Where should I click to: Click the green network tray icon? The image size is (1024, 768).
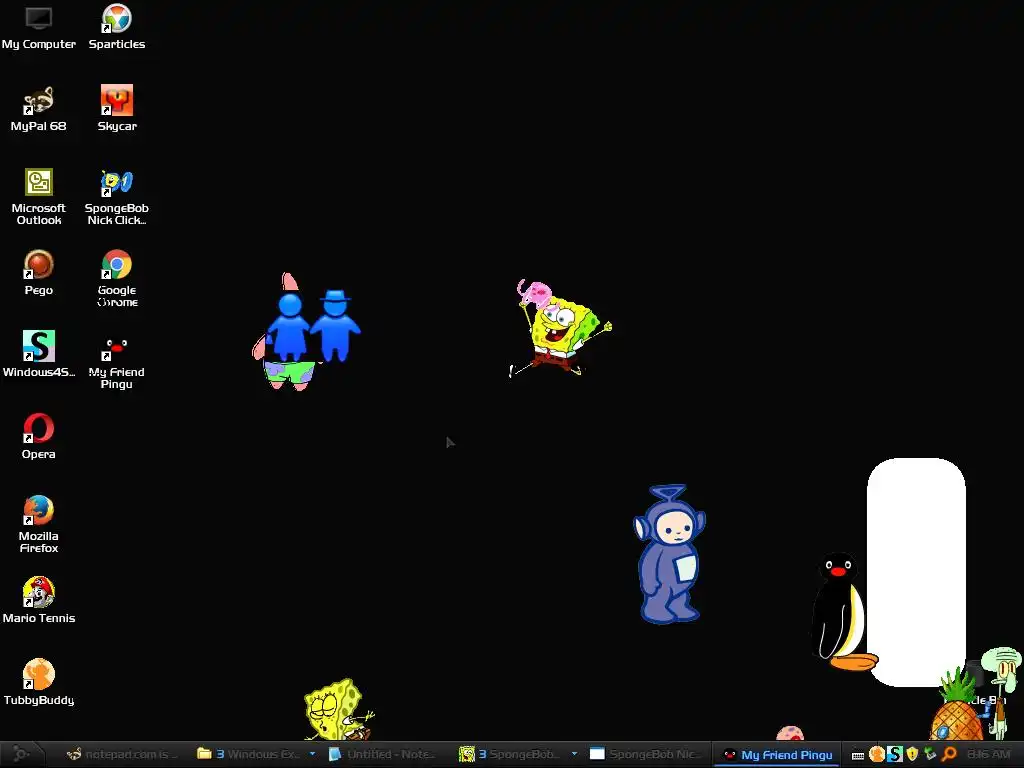pyautogui.click(x=930, y=755)
